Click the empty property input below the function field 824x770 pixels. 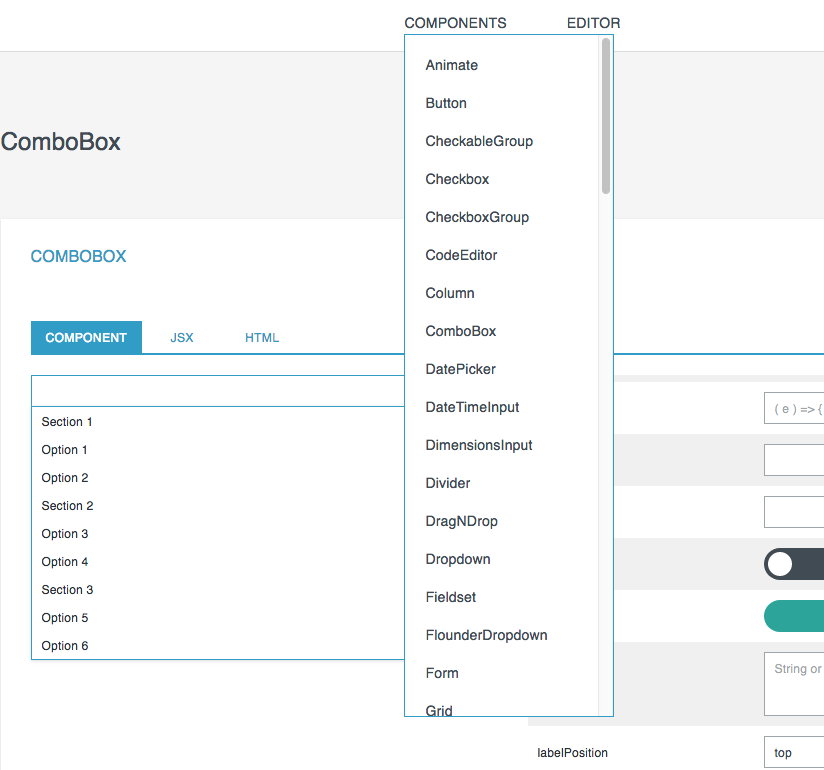(794, 460)
